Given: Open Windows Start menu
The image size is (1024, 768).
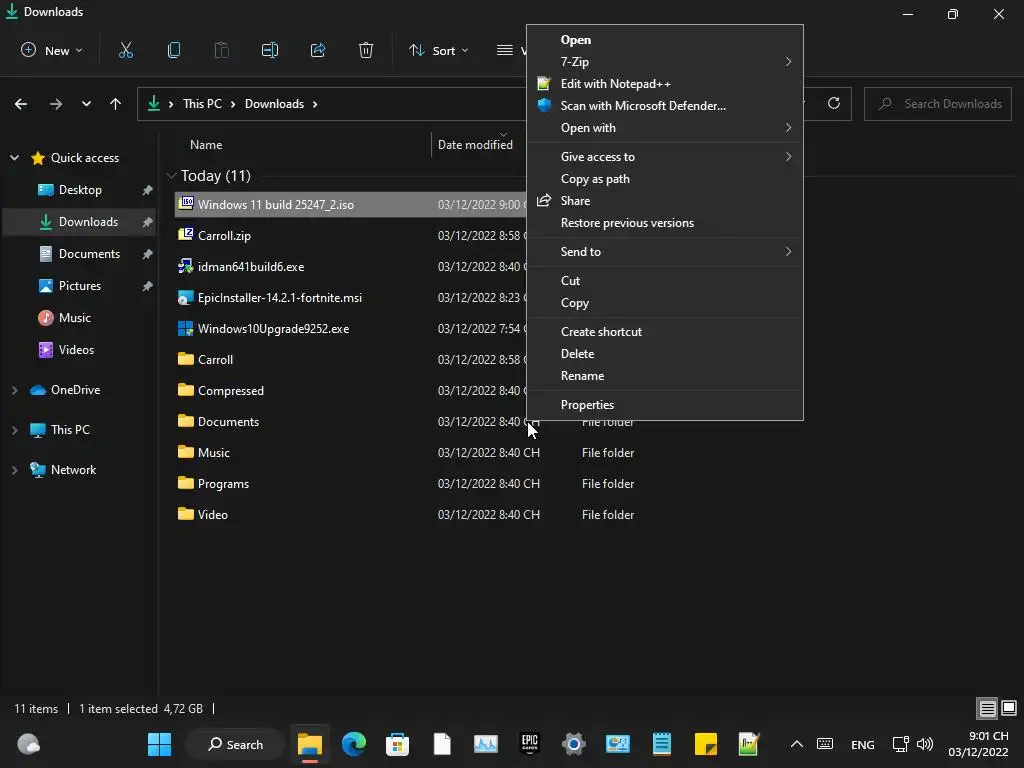Looking at the screenshot, I should tap(159, 744).
